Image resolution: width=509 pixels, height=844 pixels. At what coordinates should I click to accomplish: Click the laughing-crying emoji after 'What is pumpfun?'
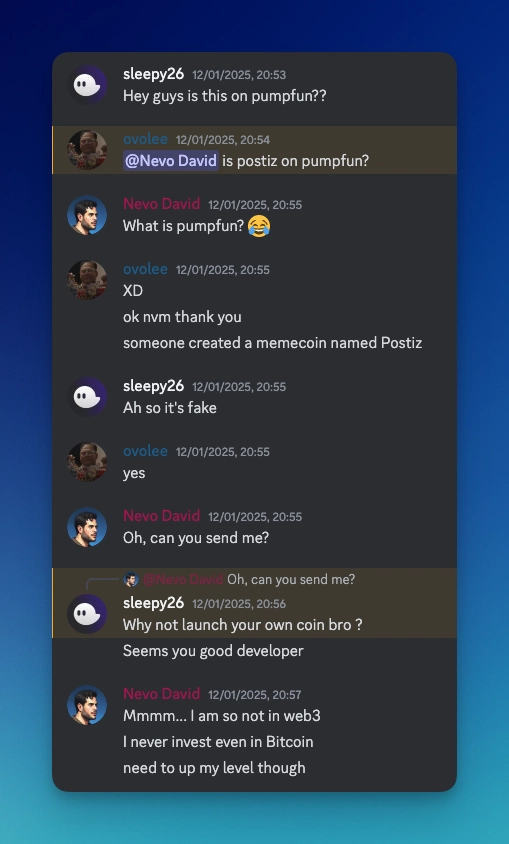coord(259,226)
